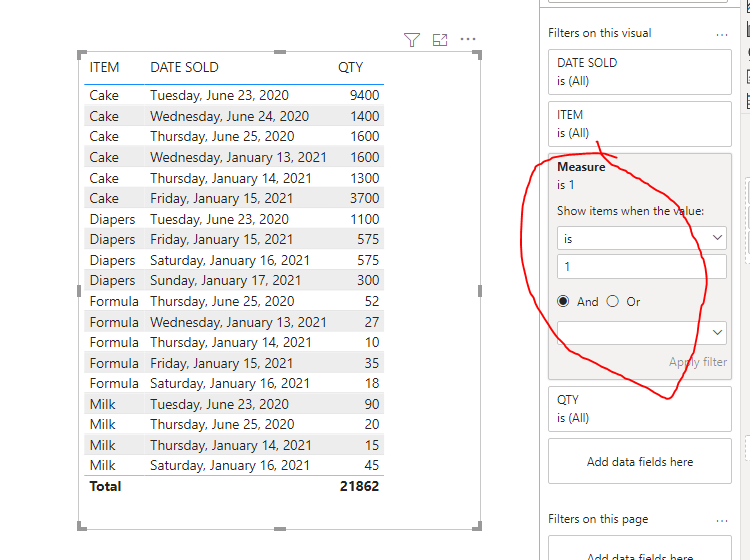Sort by the DATE SOLD column header

(184, 67)
